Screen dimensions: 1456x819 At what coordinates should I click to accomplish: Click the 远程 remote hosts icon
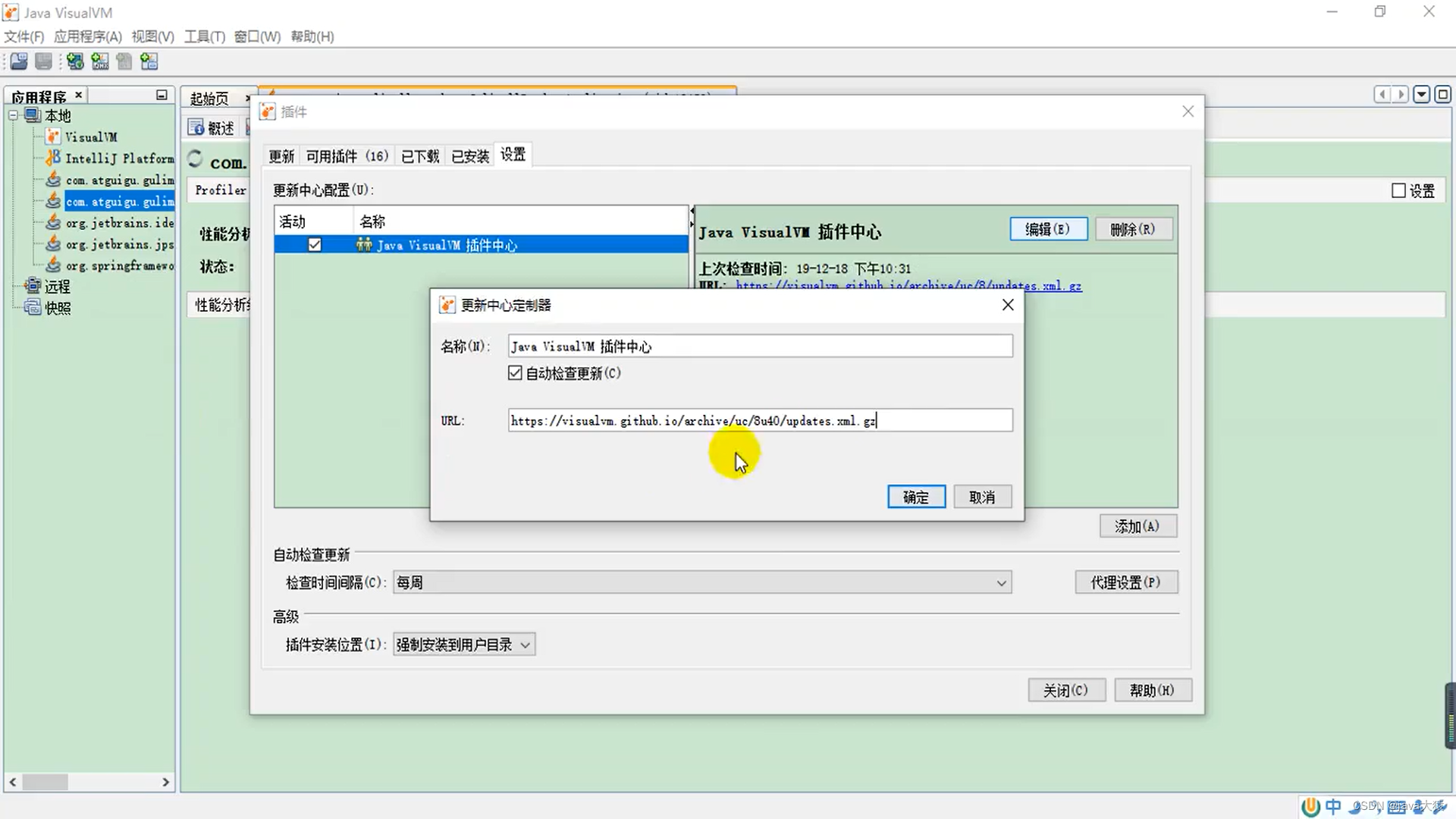point(33,286)
